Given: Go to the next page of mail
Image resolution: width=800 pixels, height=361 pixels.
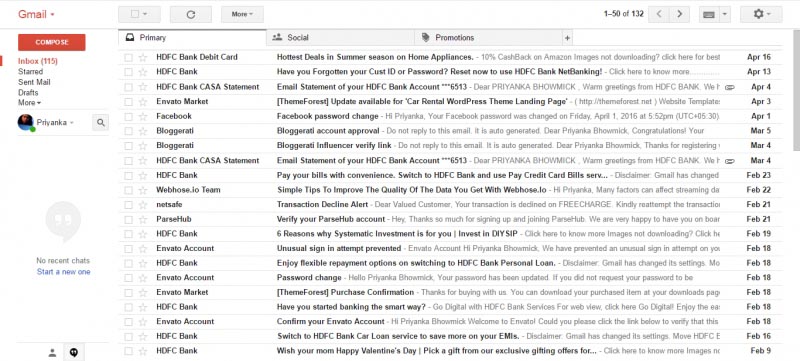Looking at the screenshot, I should [680, 14].
